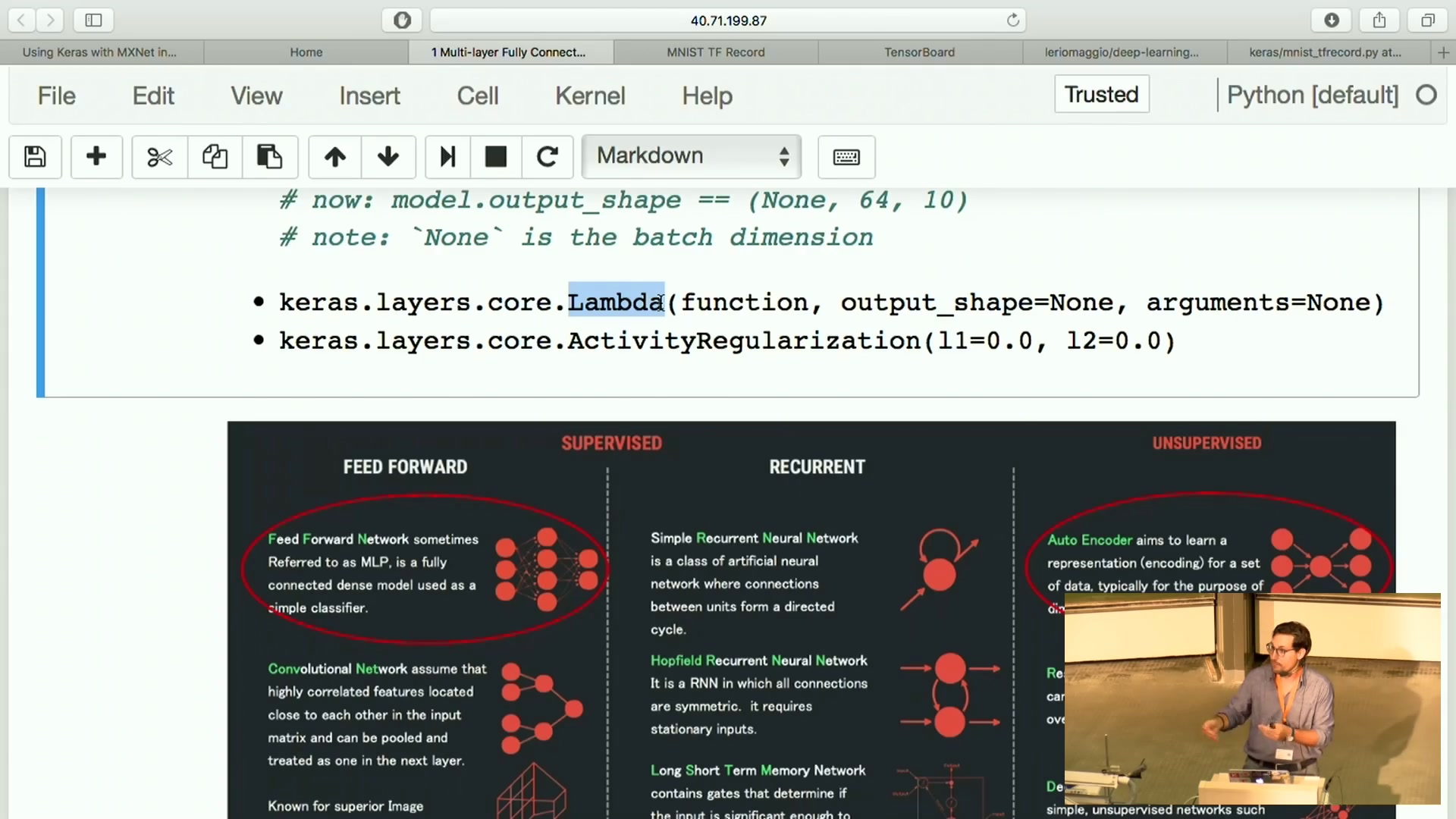This screenshot has width=1456, height=819.
Task: Switch to the Home tab
Action: point(306,52)
